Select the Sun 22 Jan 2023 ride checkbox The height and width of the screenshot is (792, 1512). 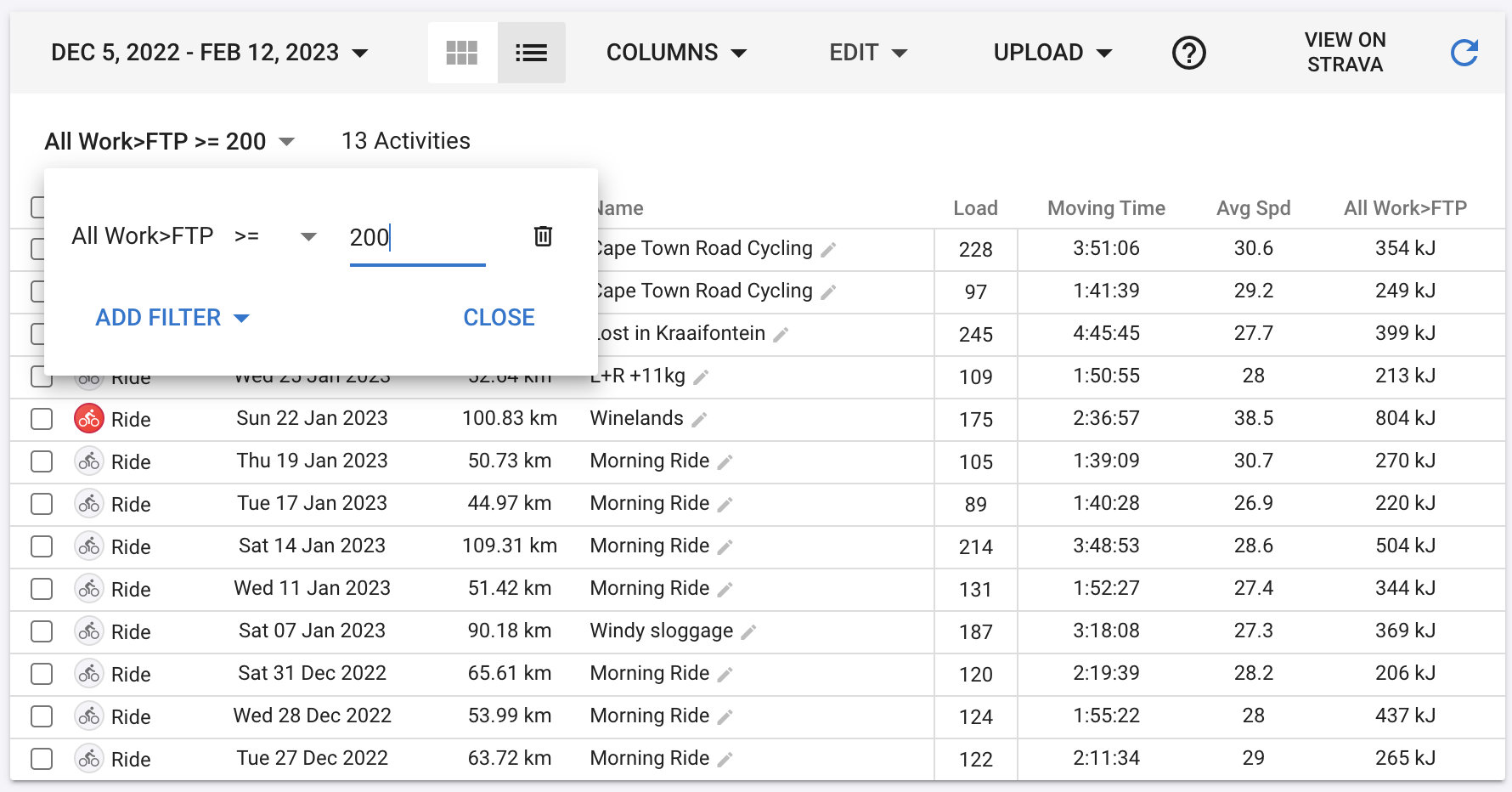[42, 419]
